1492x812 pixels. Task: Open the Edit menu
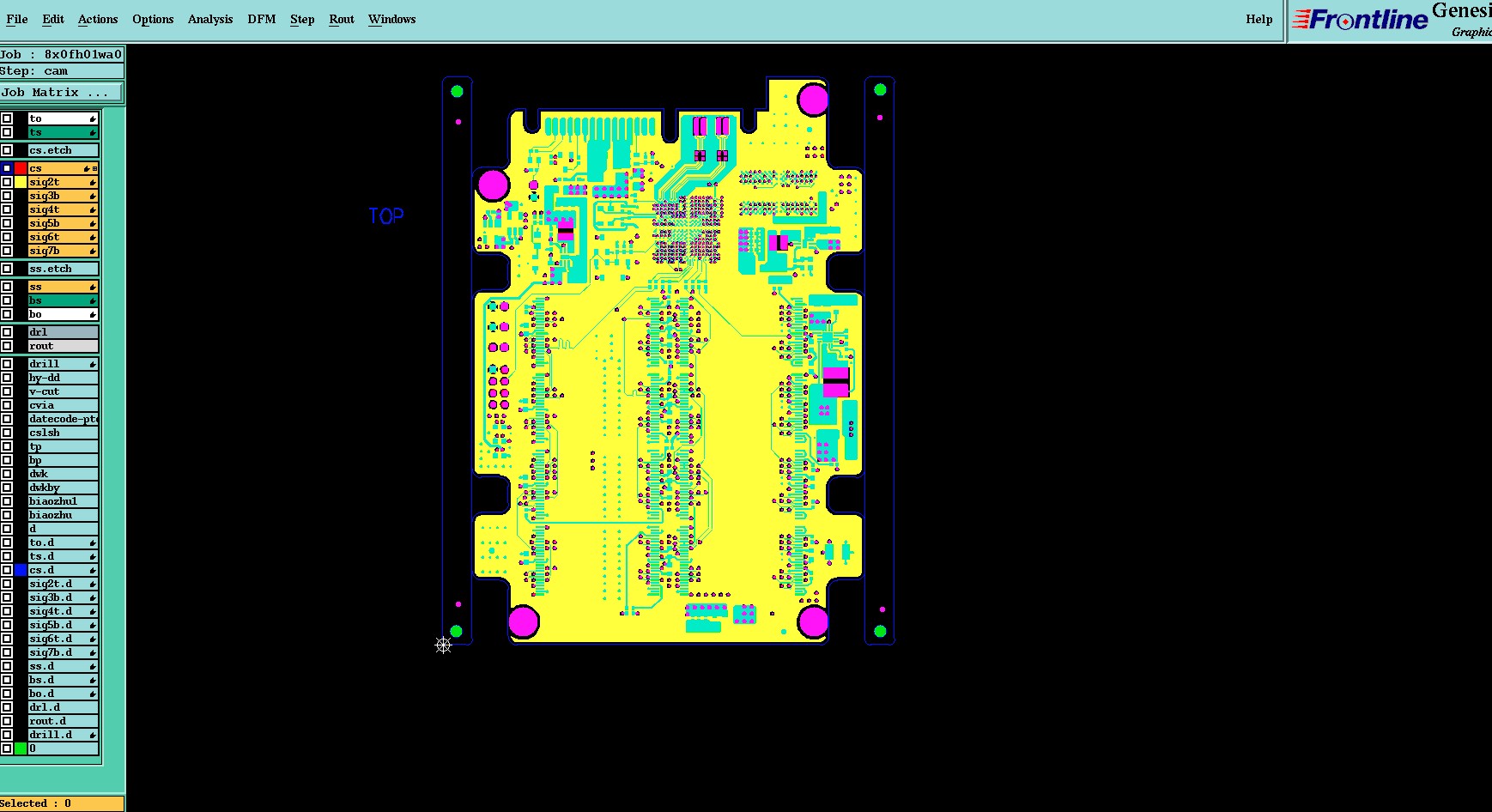coord(53,19)
